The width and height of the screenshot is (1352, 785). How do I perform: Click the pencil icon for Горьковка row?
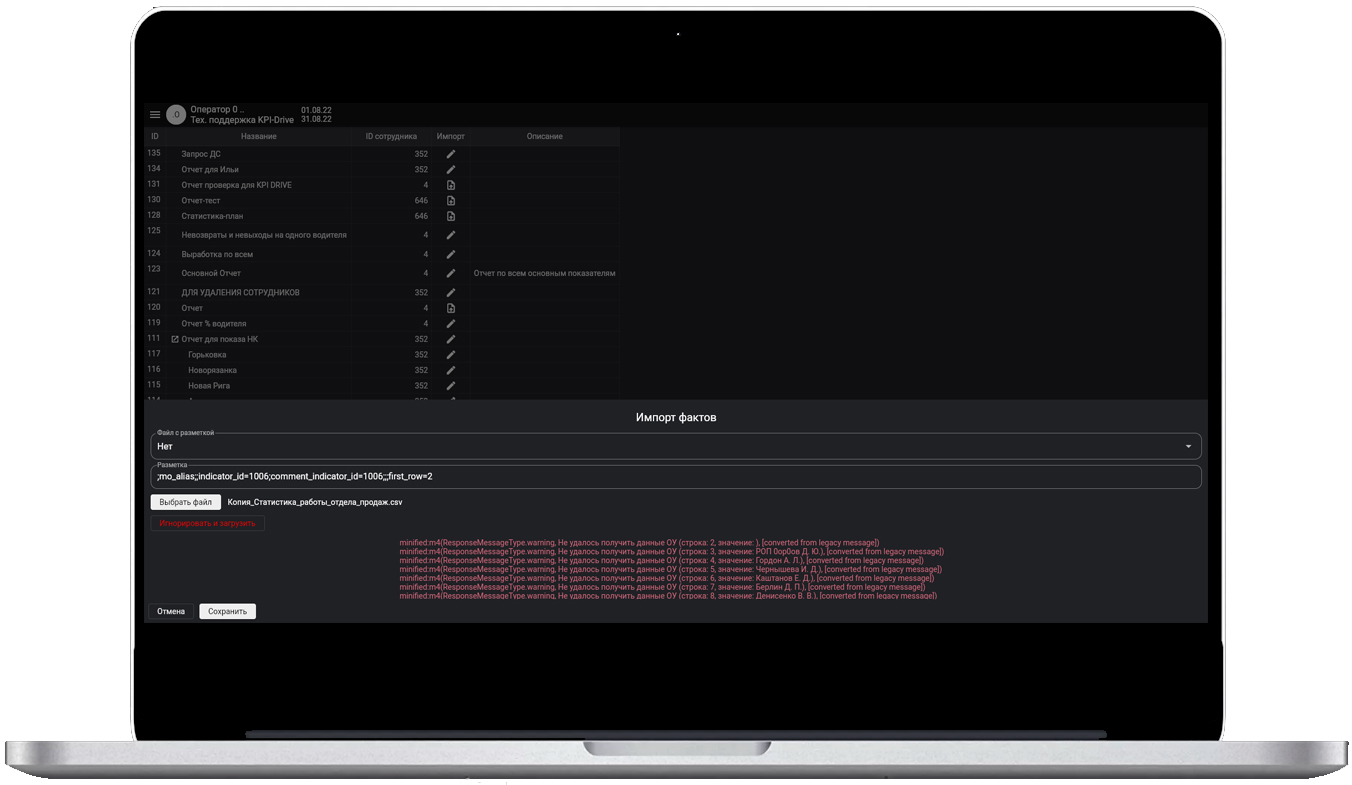[x=451, y=355]
